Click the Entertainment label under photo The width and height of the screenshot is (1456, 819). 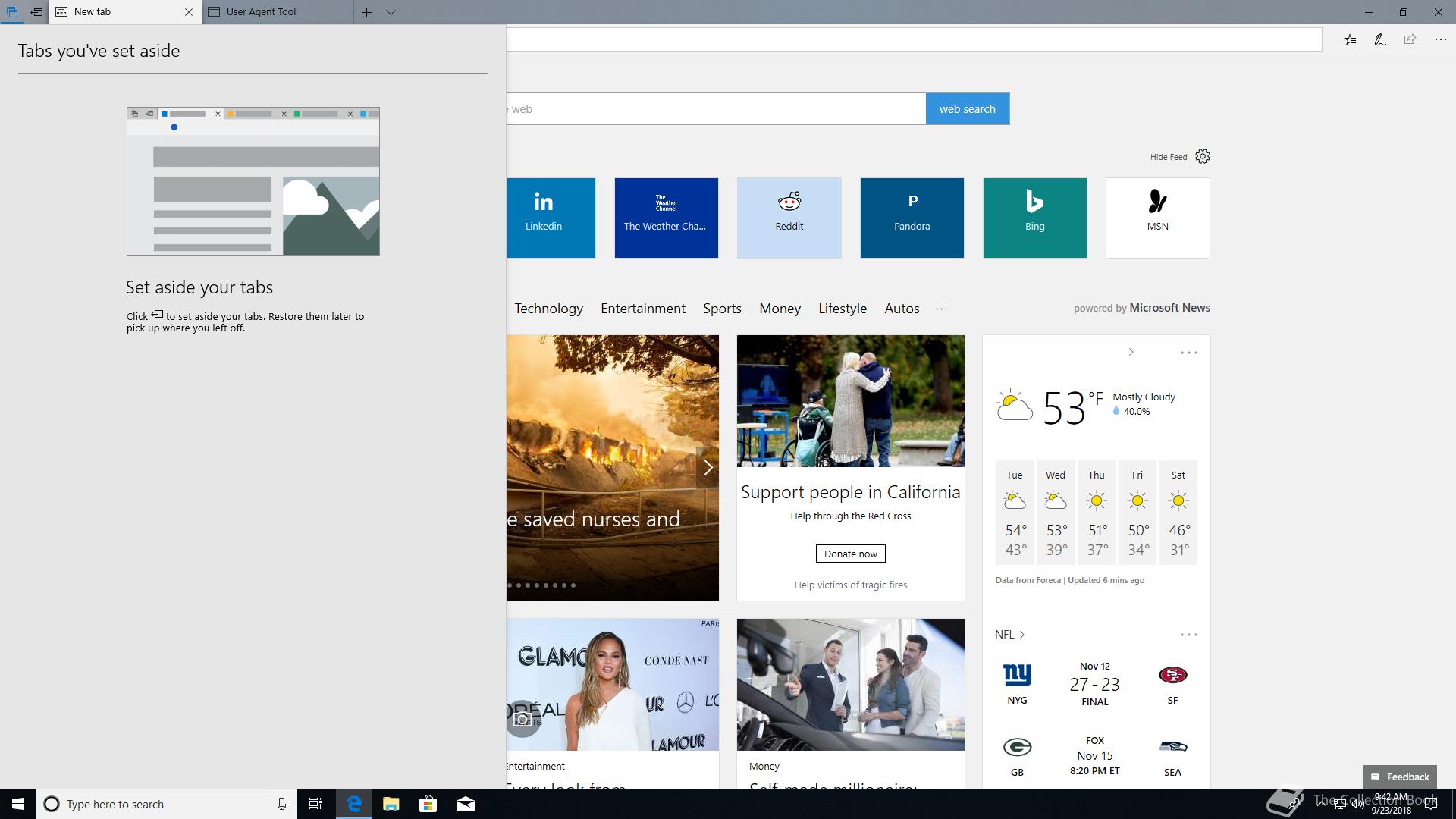pos(535,767)
